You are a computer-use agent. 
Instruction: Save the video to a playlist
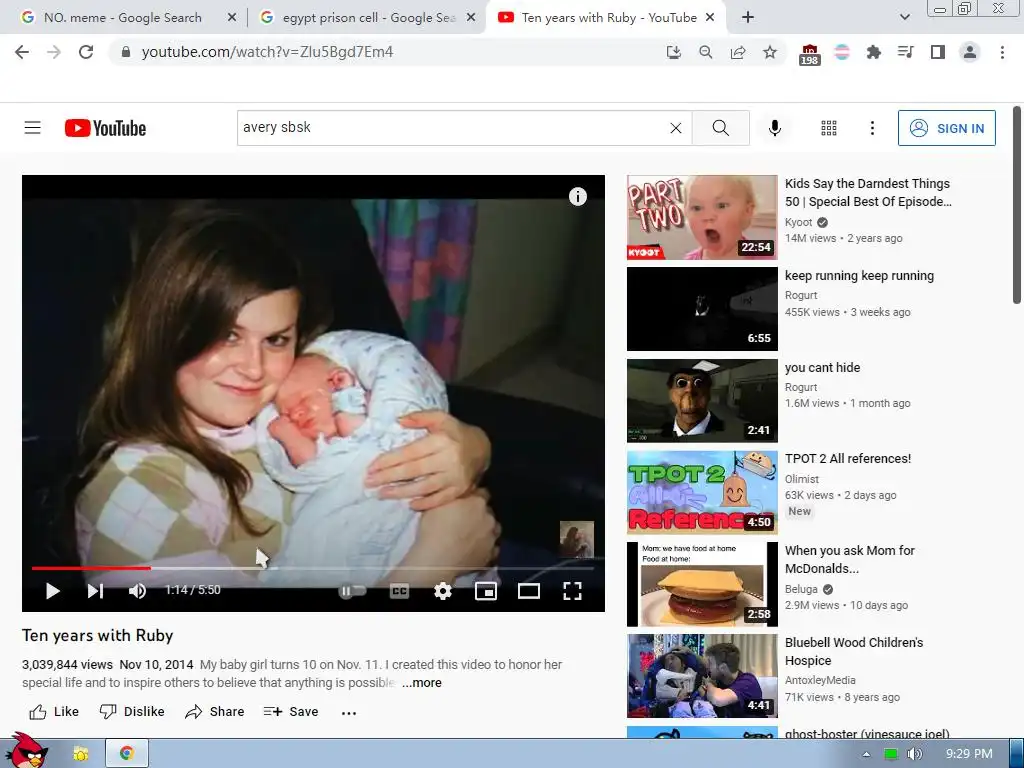291,712
